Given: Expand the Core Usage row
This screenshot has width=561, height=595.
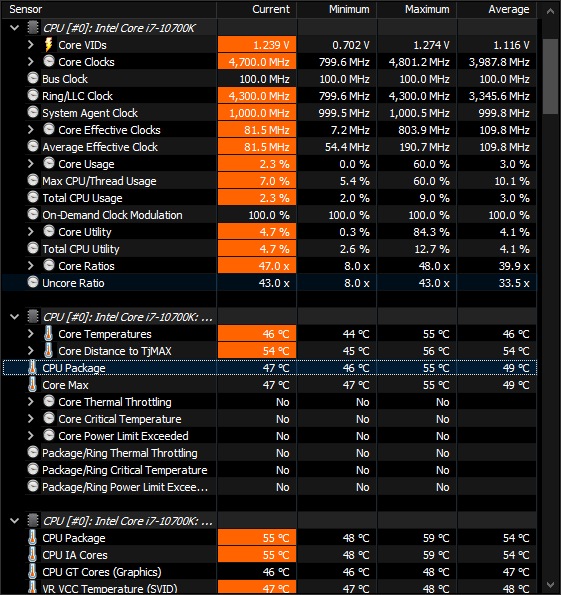Looking at the screenshot, I should [x=31, y=164].
